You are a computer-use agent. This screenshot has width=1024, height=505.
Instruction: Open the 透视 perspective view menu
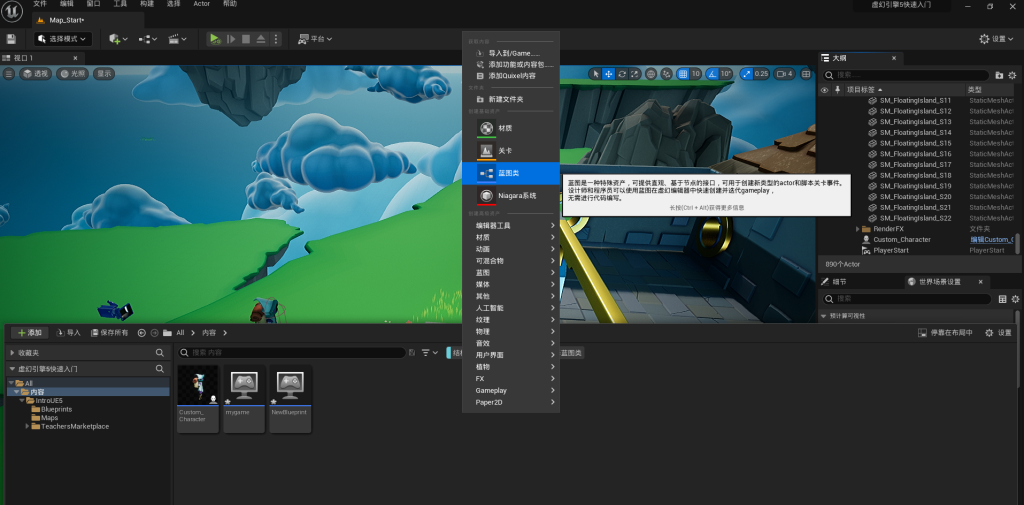(x=36, y=74)
